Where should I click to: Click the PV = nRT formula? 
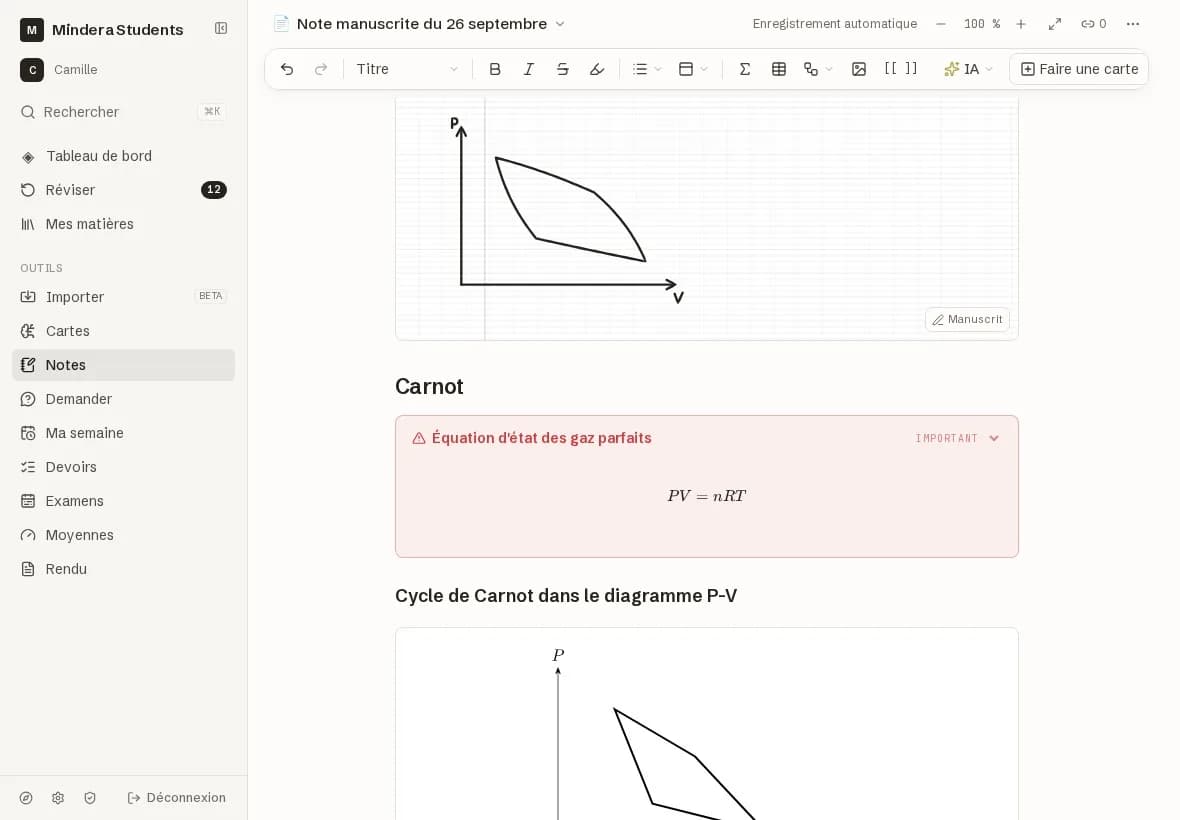point(707,496)
